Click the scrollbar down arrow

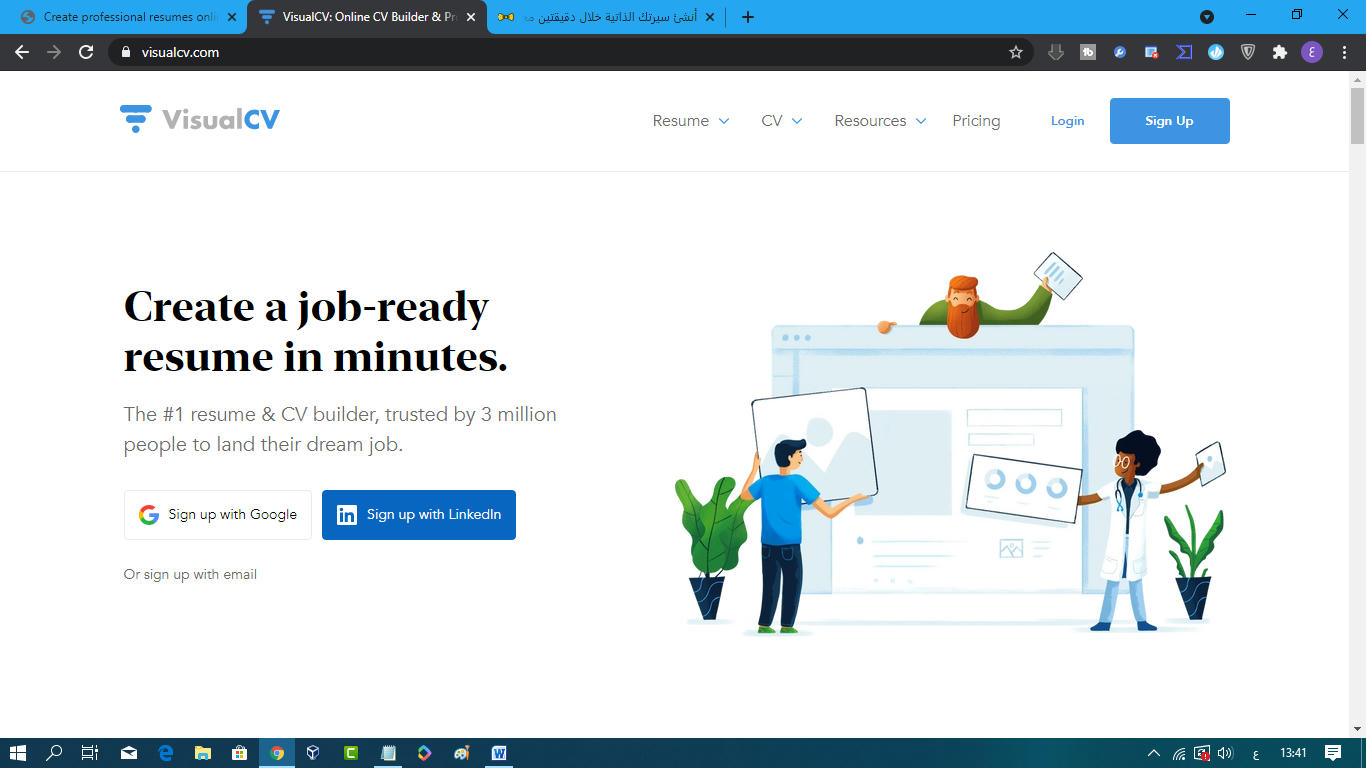click(x=1357, y=729)
